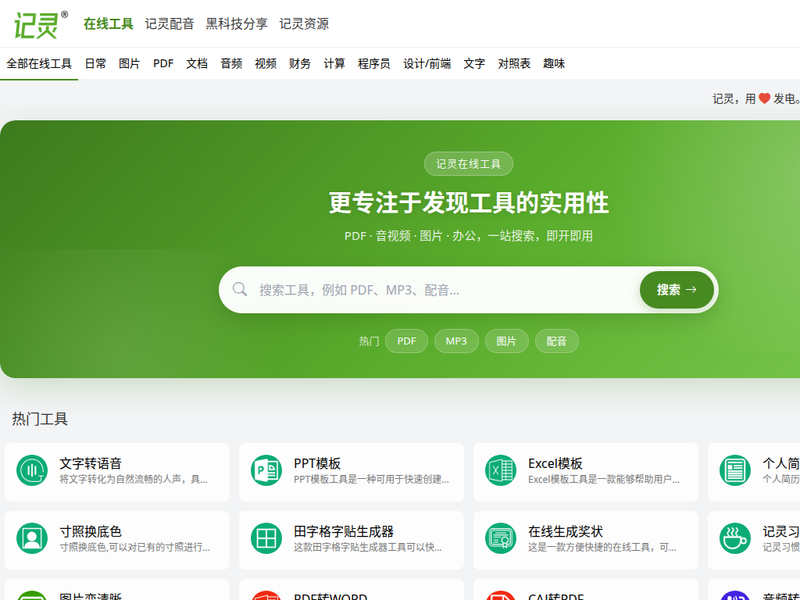Click the magnifier icon in search box
The height and width of the screenshot is (600, 800).
240,289
